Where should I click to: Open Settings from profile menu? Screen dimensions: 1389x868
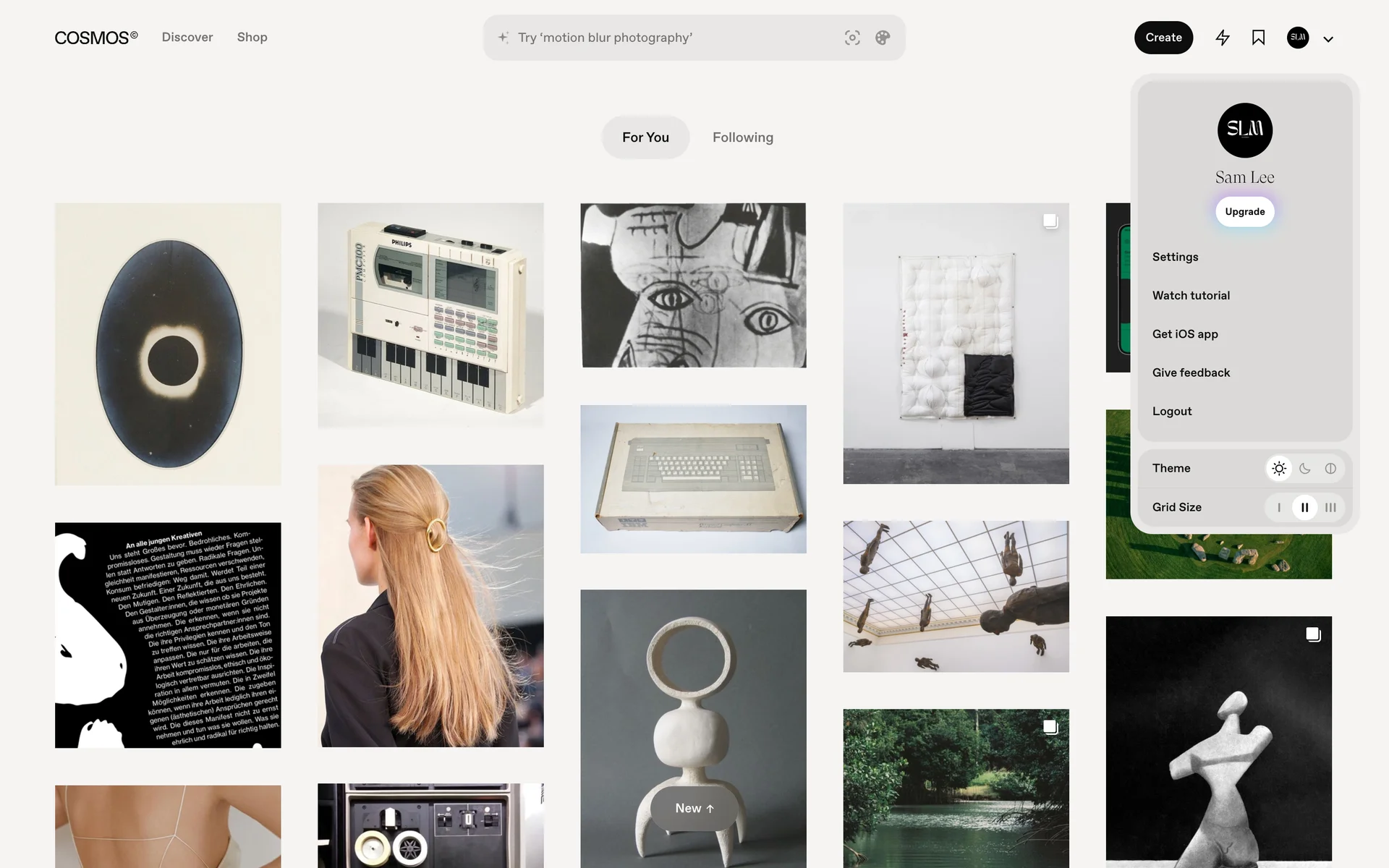click(x=1175, y=257)
